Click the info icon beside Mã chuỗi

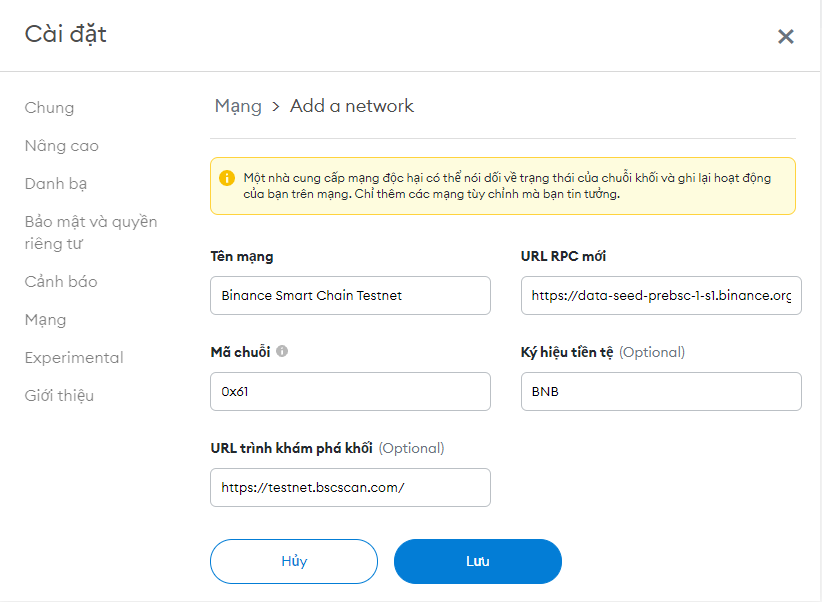click(282, 352)
